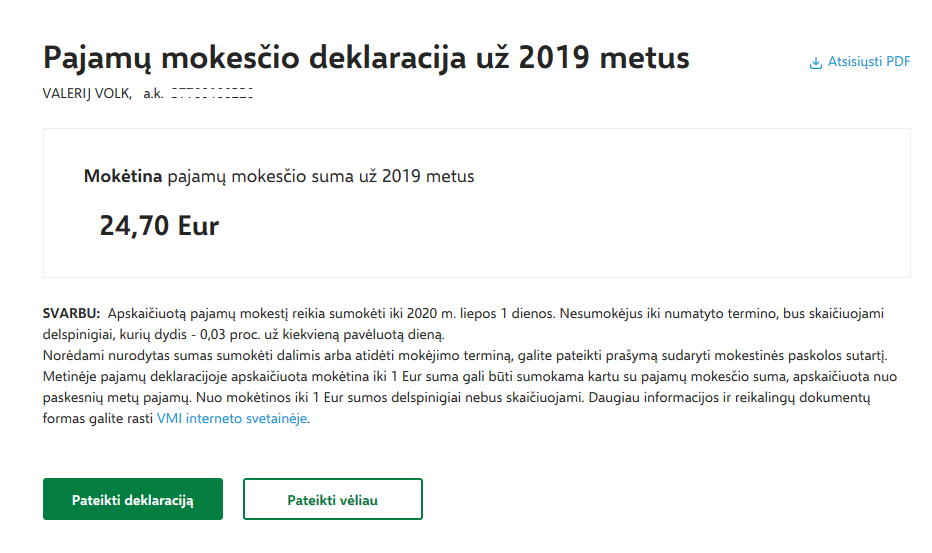Click the a.k. label next to the name

153,93
